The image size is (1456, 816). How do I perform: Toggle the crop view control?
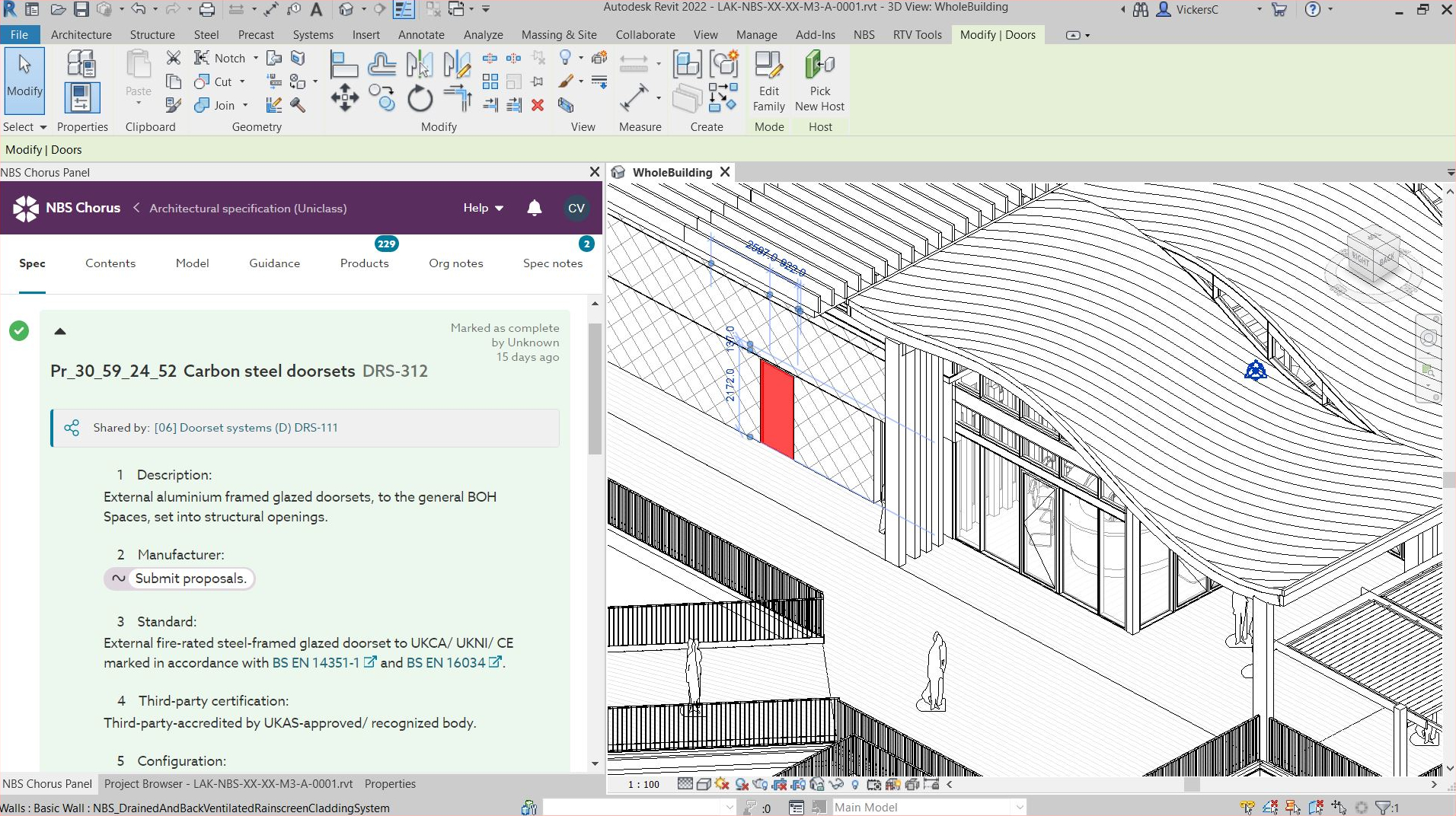point(780,784)
